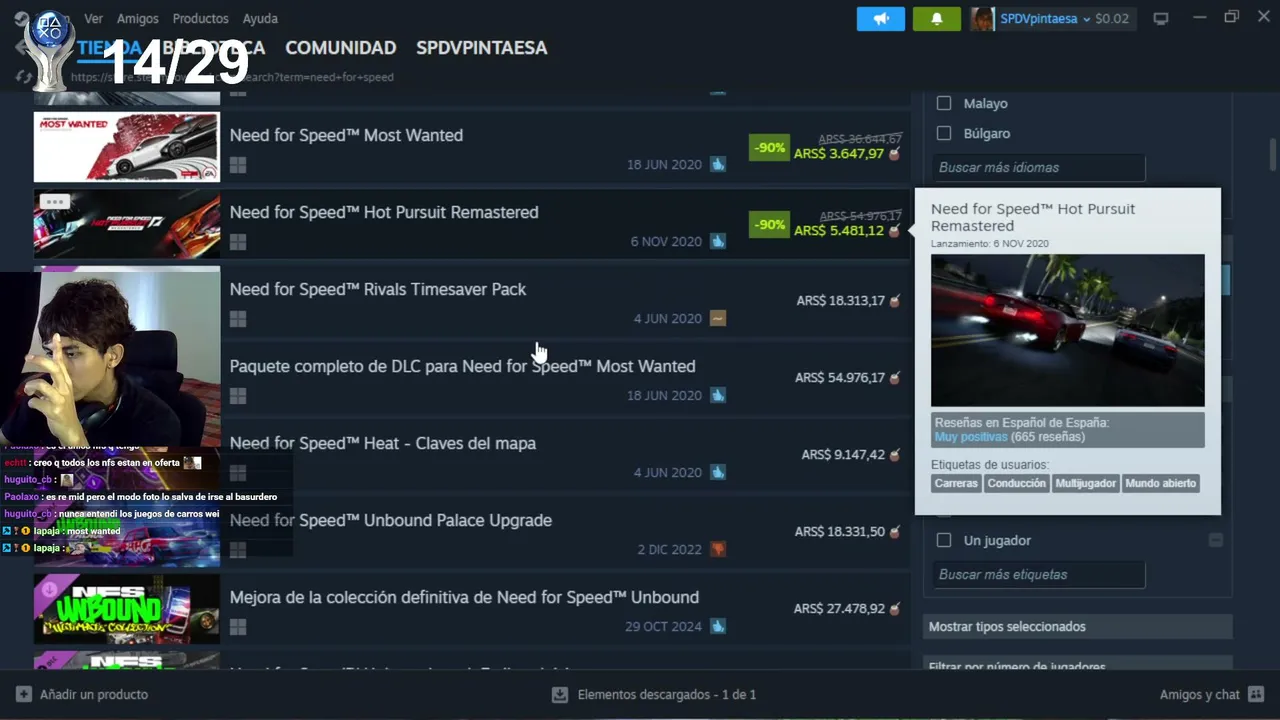Open the announcements megaphone button

click(880, 19)
